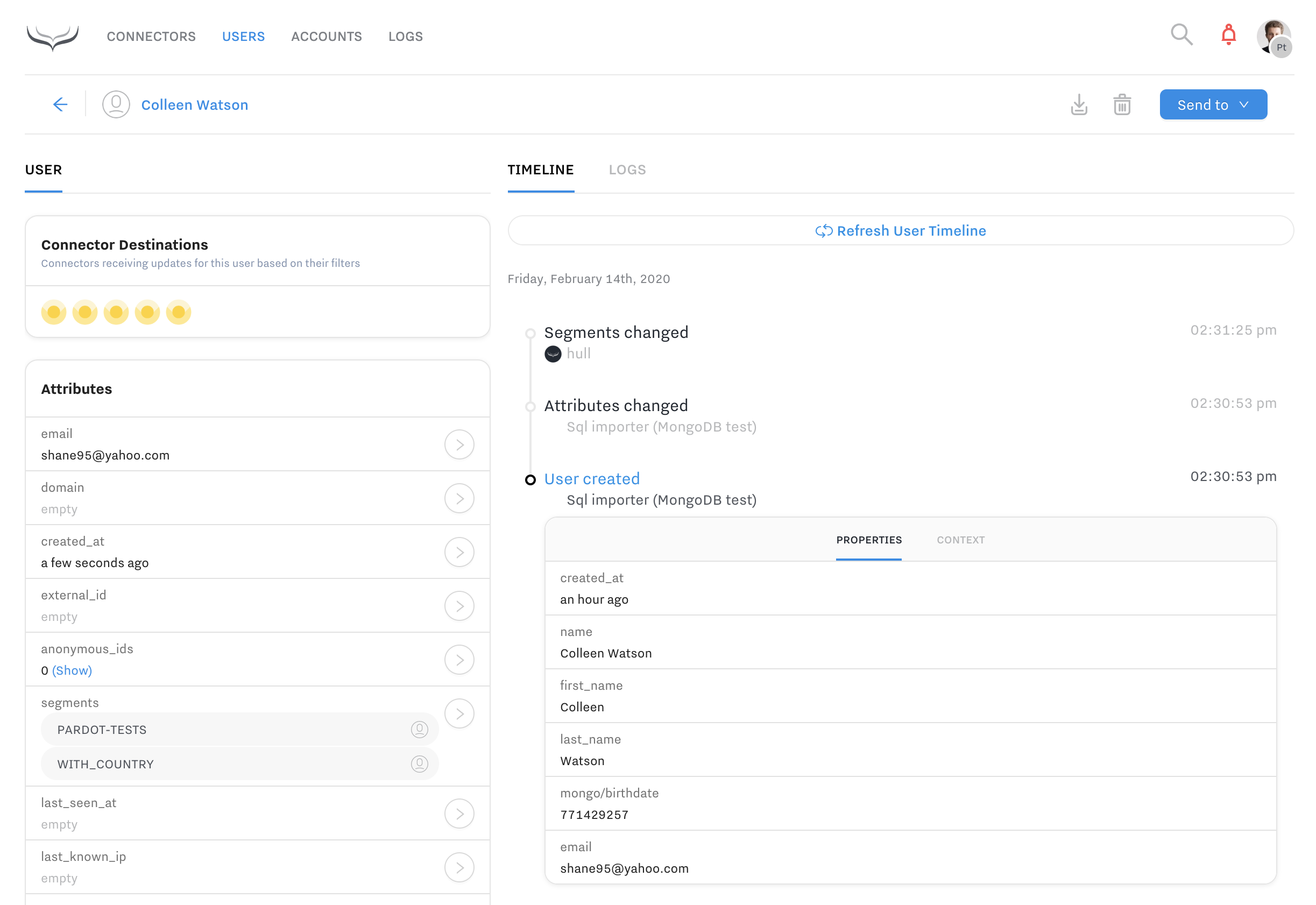The image size is (1316, 905).
Task: Expand the email attribute chevron
Action: pyautogui.click(x=459, y=444)
